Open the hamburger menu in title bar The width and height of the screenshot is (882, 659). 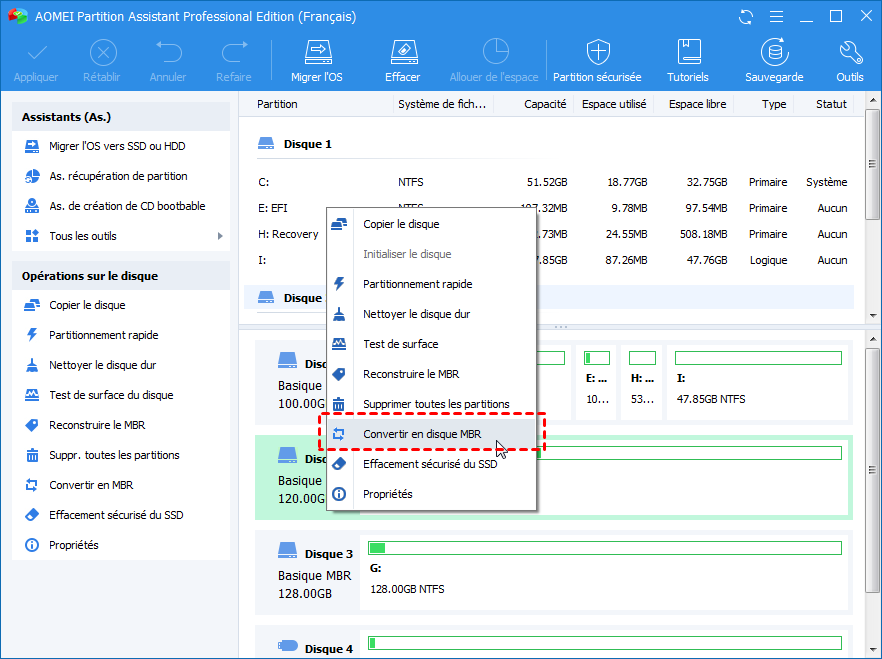point(775,16)
